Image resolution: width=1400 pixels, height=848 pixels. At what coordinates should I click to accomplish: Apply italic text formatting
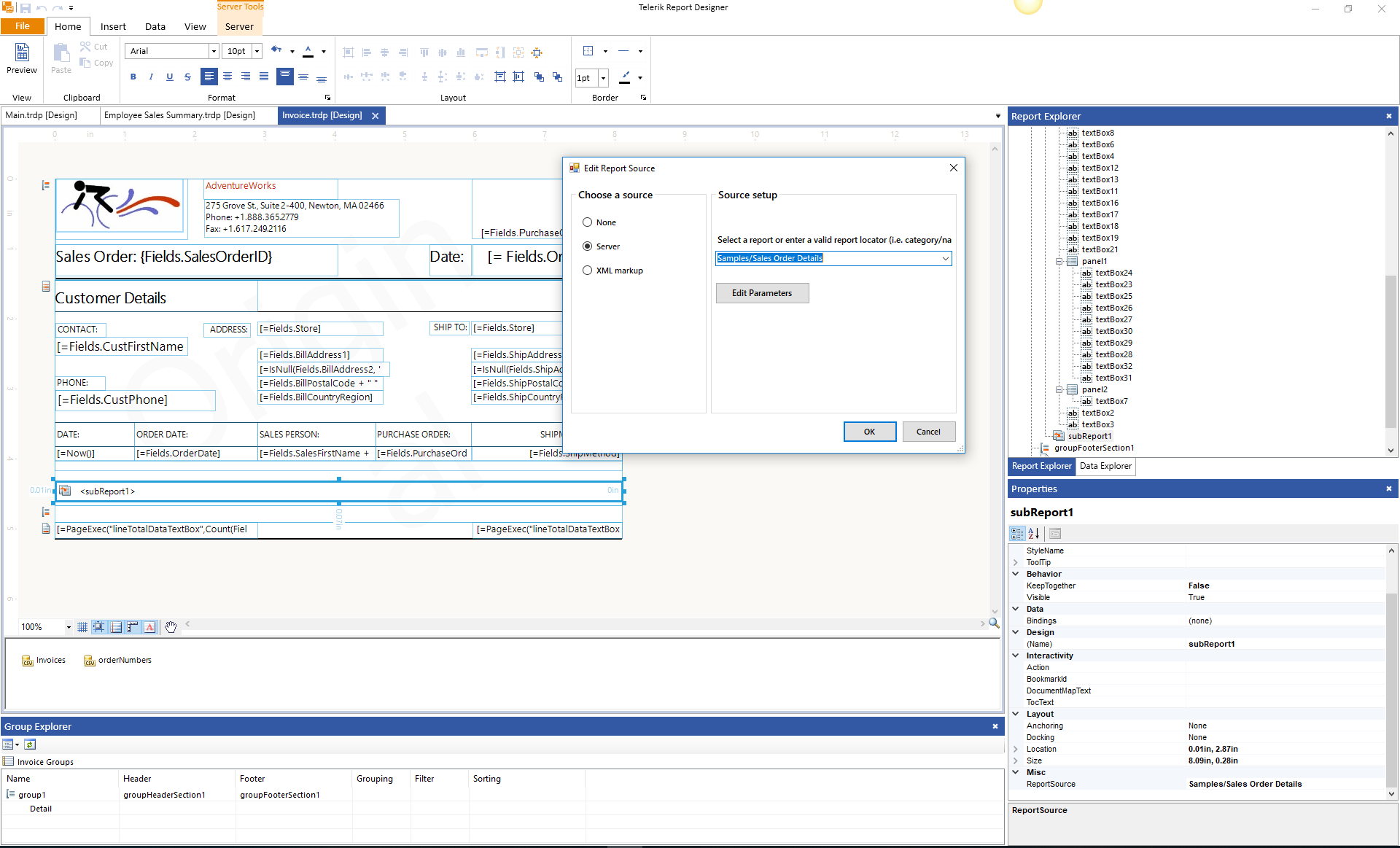pos(151,77)
